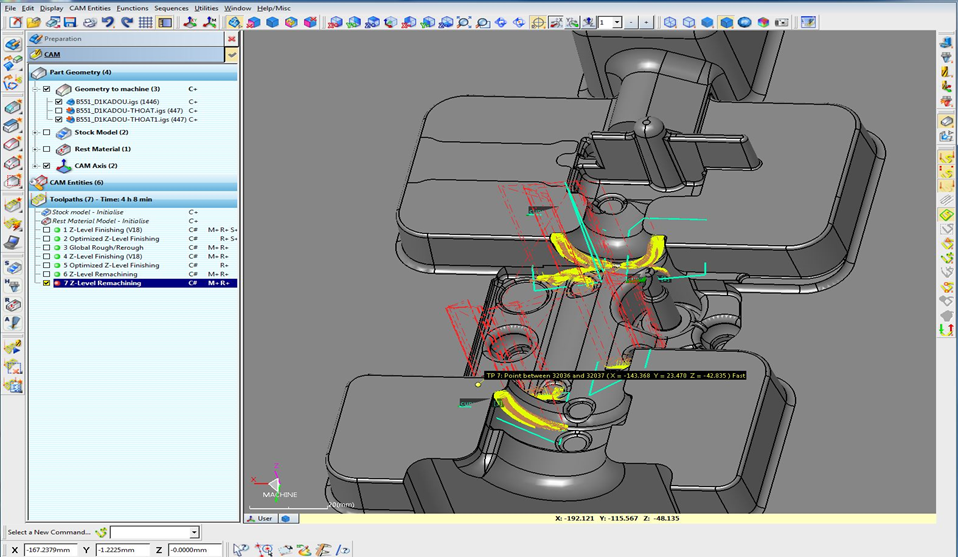Click the Redo arrow icon
The image size is (958, 557).
pyautogui.click(x=127, y=22)
